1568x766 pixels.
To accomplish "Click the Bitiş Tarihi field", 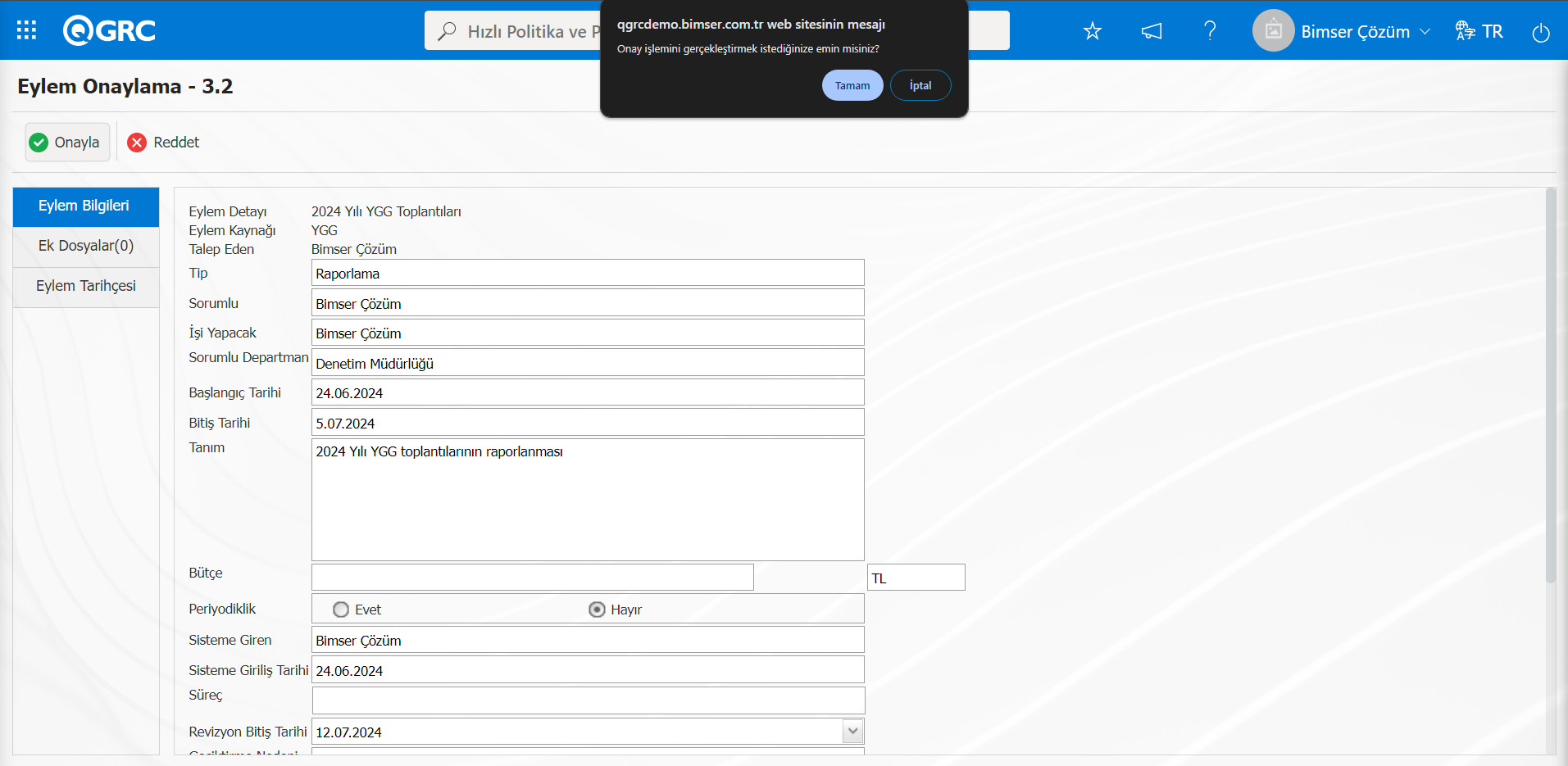I will pos(588,423).
